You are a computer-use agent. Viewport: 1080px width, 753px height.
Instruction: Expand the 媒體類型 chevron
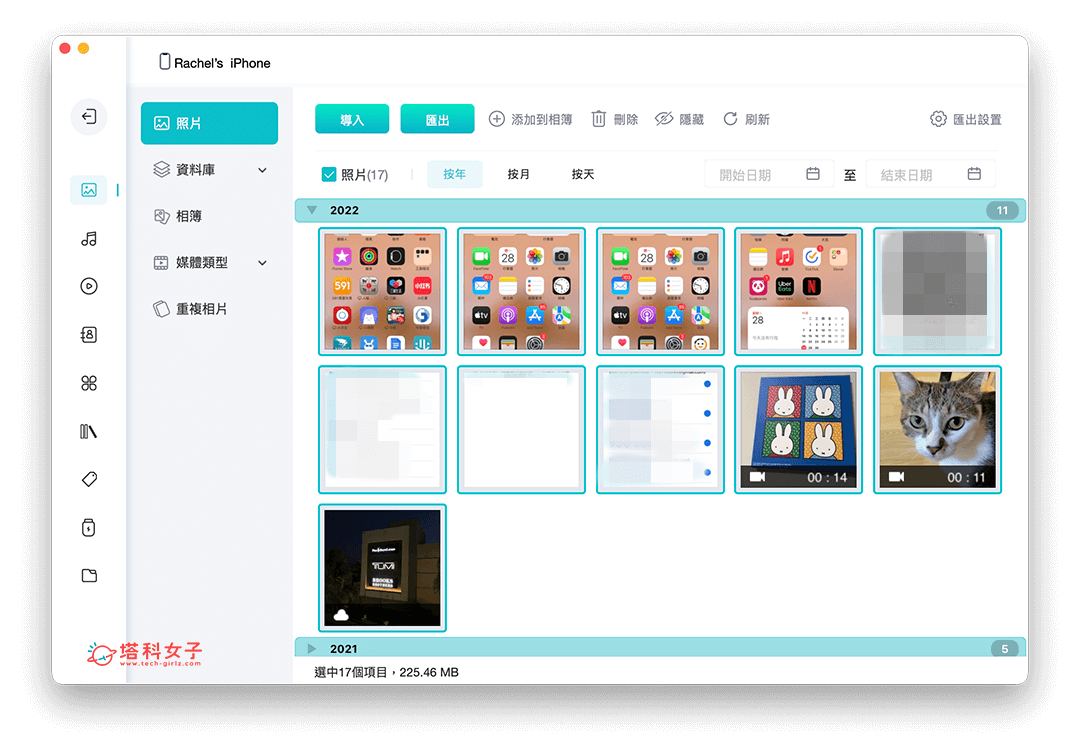click(262, 262)
